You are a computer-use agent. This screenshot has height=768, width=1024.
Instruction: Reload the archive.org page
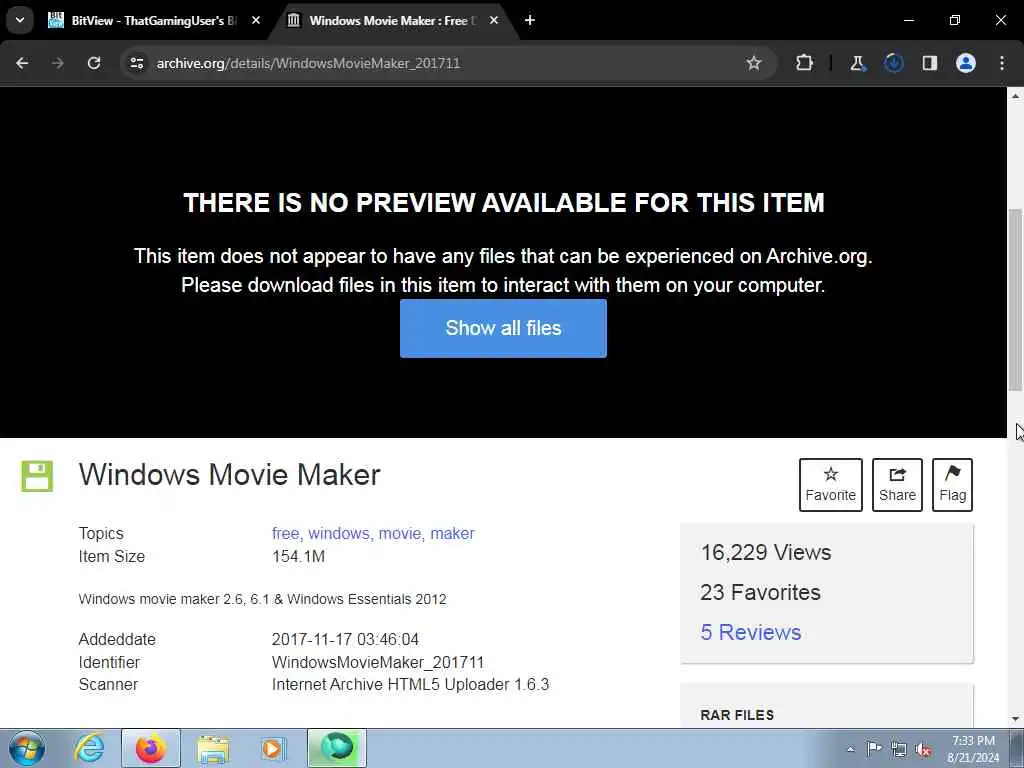click(x=94, y=63)
